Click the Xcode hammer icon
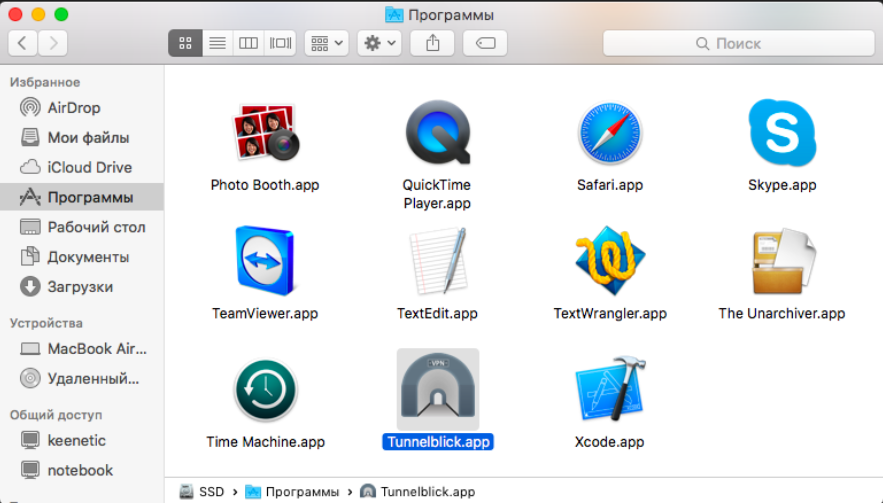 [609, 390]
